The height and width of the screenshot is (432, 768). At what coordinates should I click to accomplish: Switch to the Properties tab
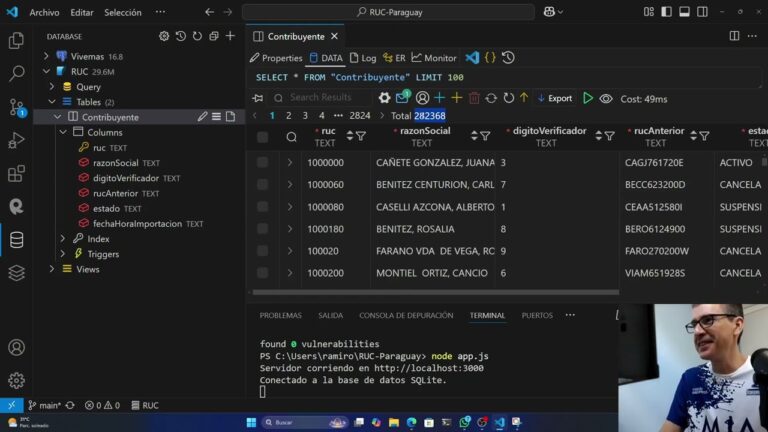click(x=276, y=58)
